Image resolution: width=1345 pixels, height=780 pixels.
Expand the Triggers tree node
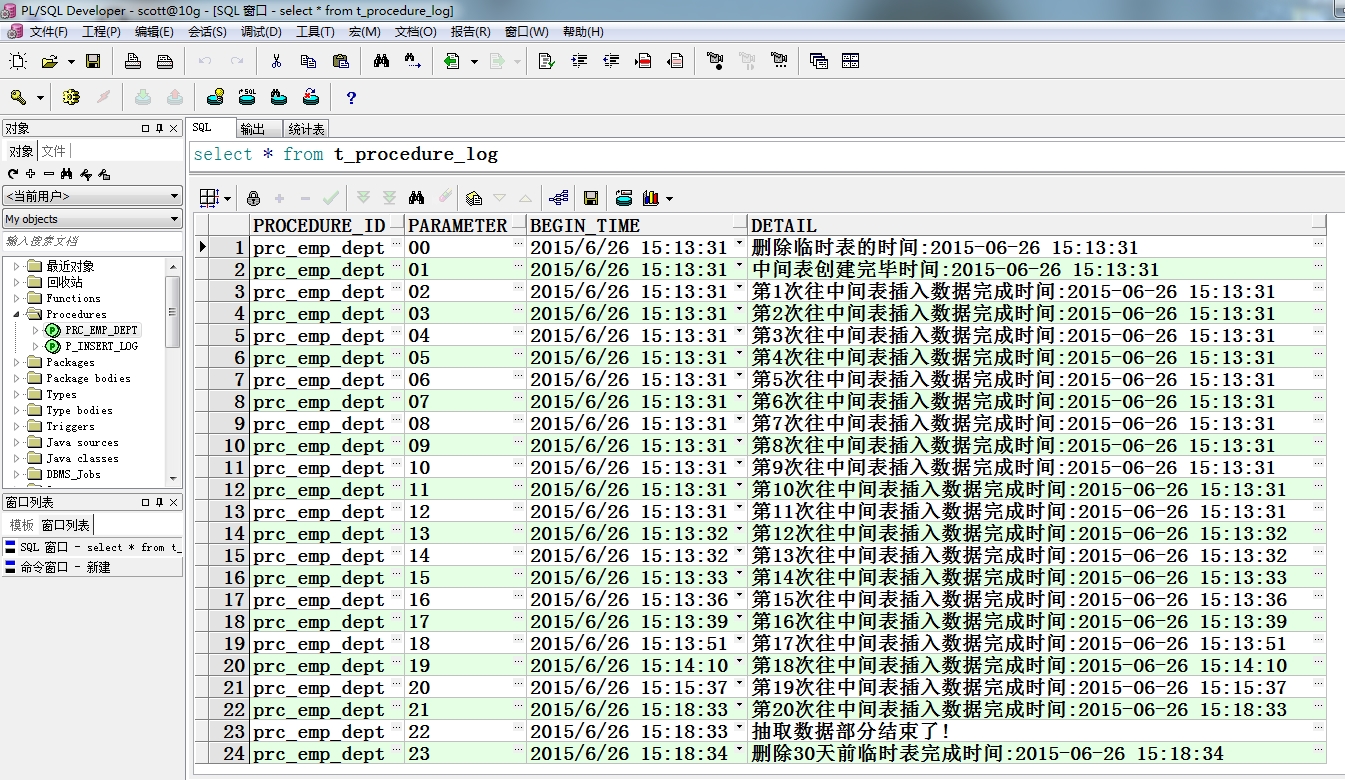click(x=16, y=426)
